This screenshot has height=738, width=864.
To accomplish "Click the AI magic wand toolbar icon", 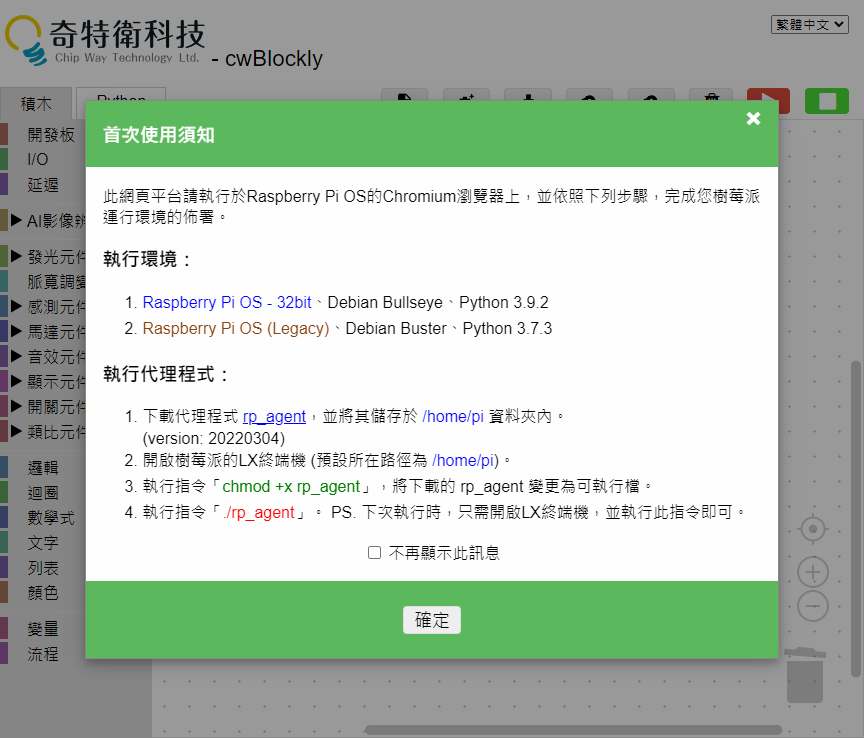I will [x=466, y=100].
